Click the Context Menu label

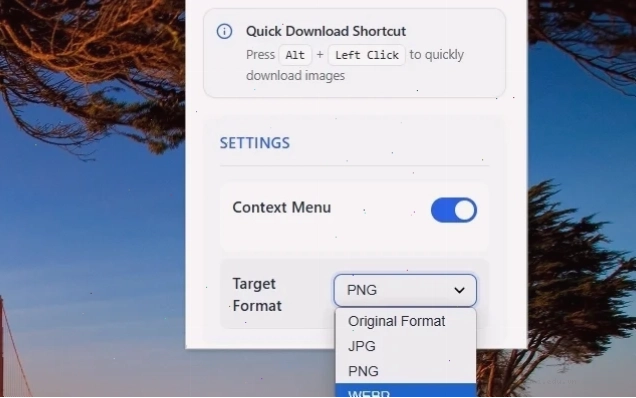point(281,207)
